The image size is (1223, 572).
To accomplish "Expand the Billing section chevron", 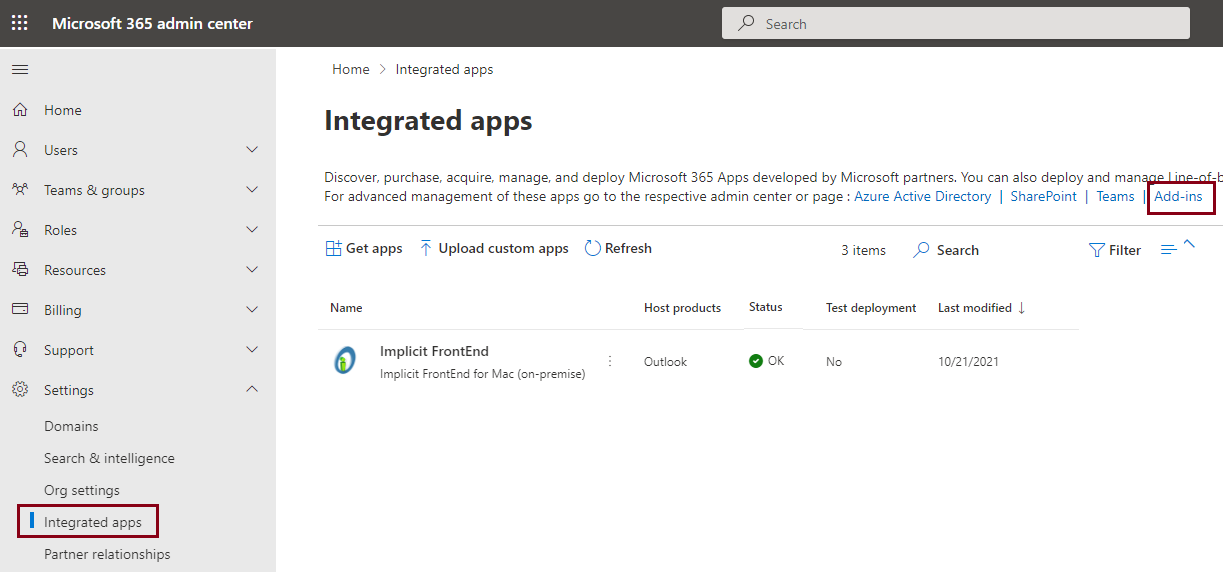I will 252,310.
